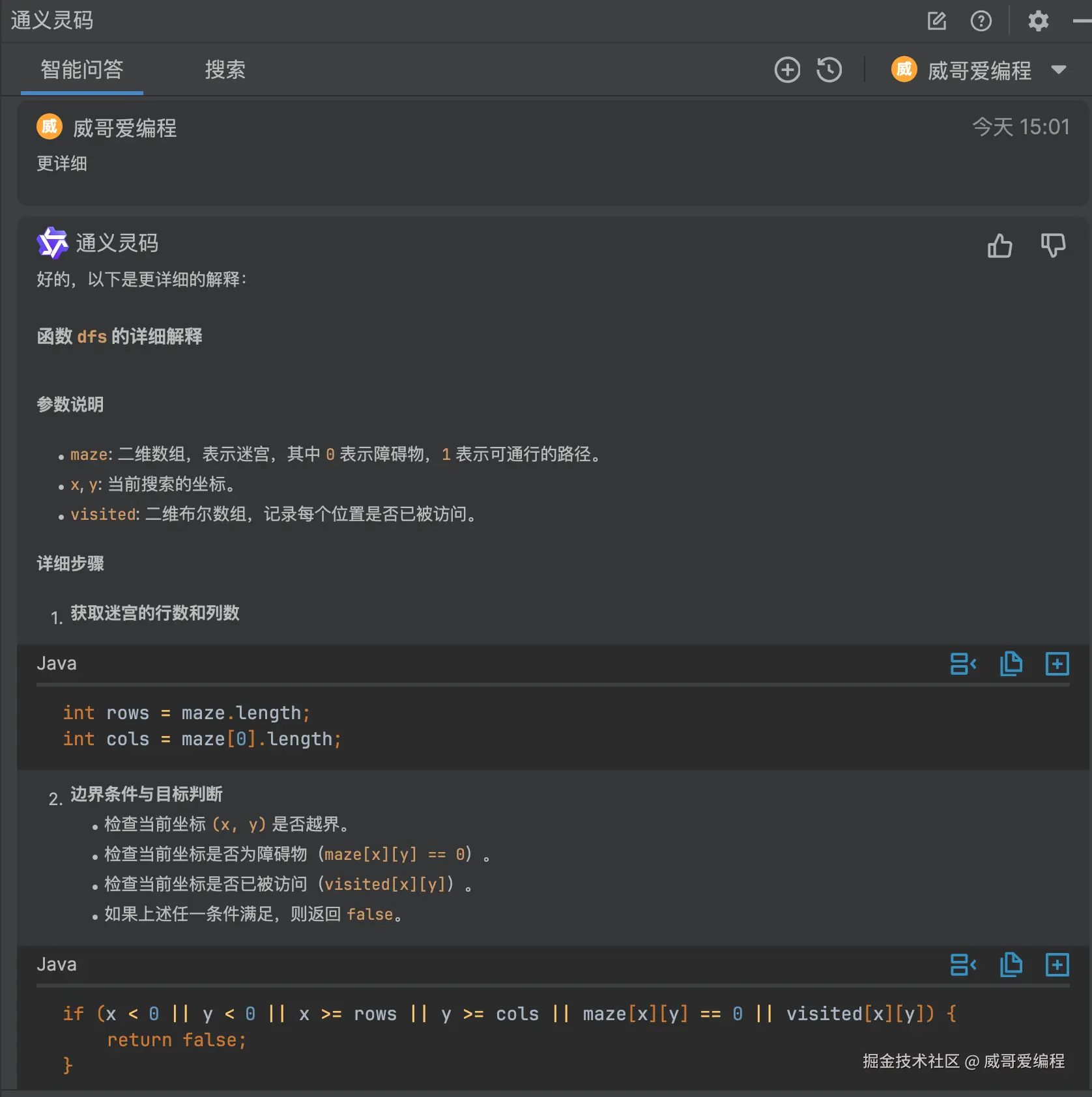This screenshot has width=1092, height=1097.
Task: Insert the rows/cols code snippet into editor
Action: point(963,664)
